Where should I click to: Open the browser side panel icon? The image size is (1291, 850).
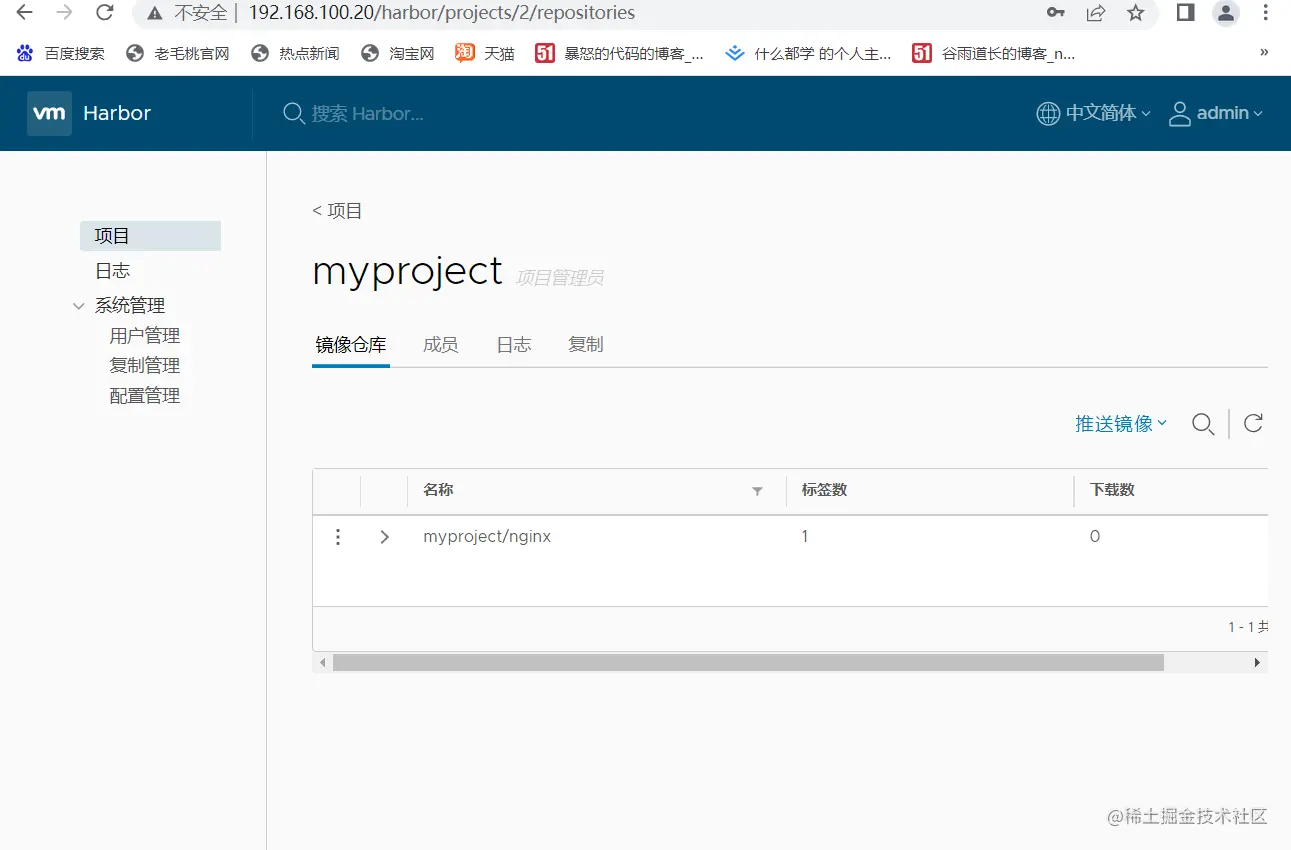(x=1185, y=13)
